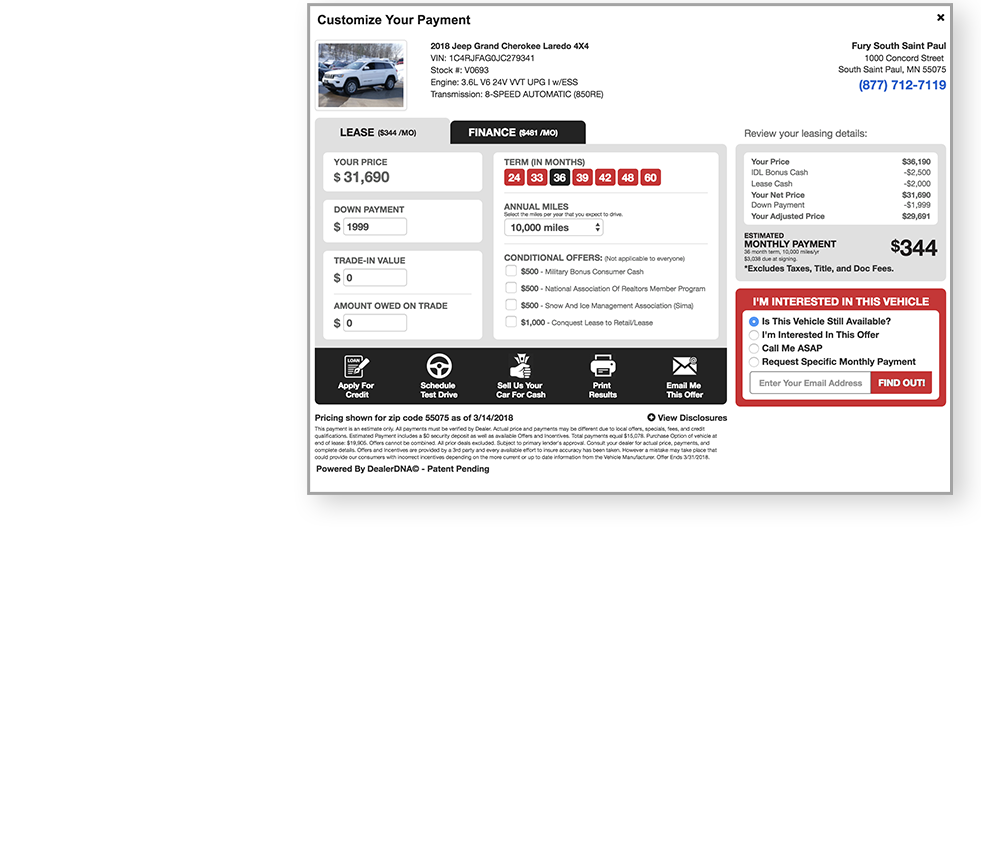The height and width of the screenshot is (846, 981).
Task: Click the IDL Bonus Cash -$2,500 row
Action: click(840, 173)
